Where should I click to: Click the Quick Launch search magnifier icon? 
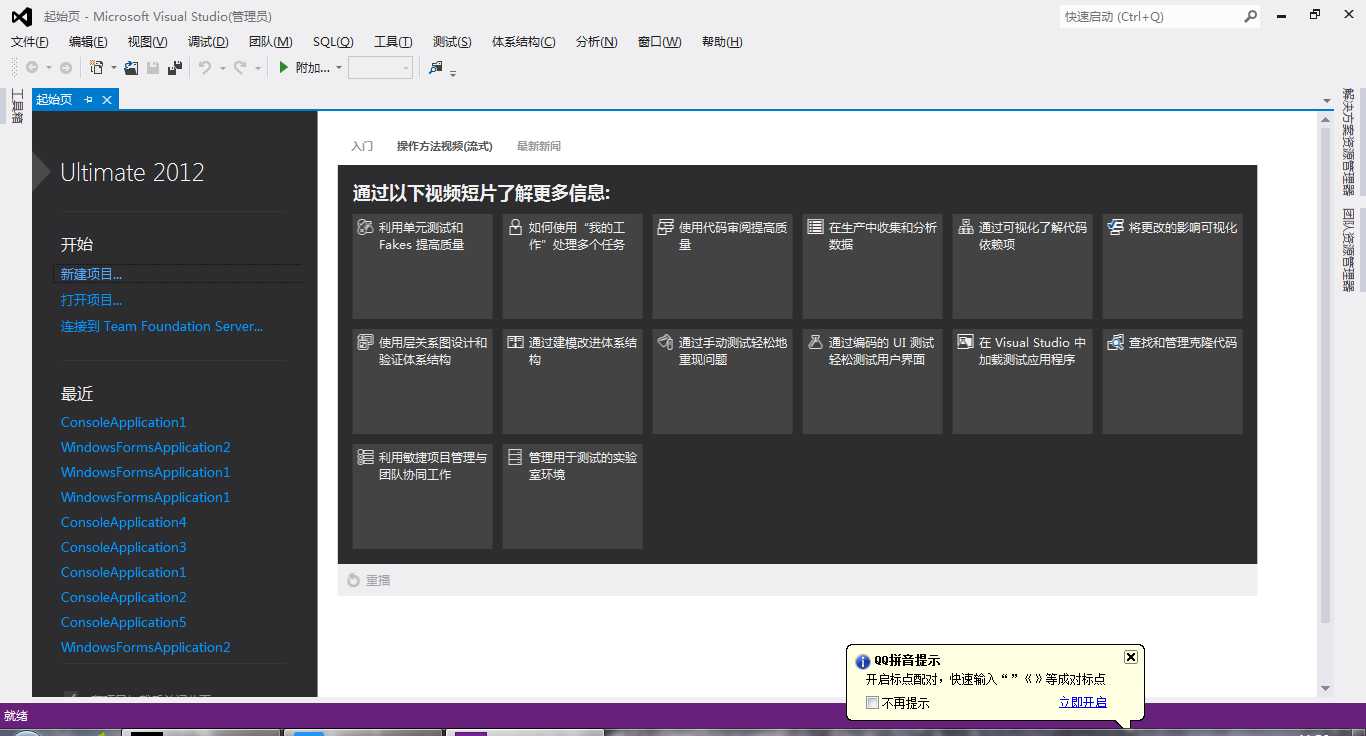(1250, 16)
